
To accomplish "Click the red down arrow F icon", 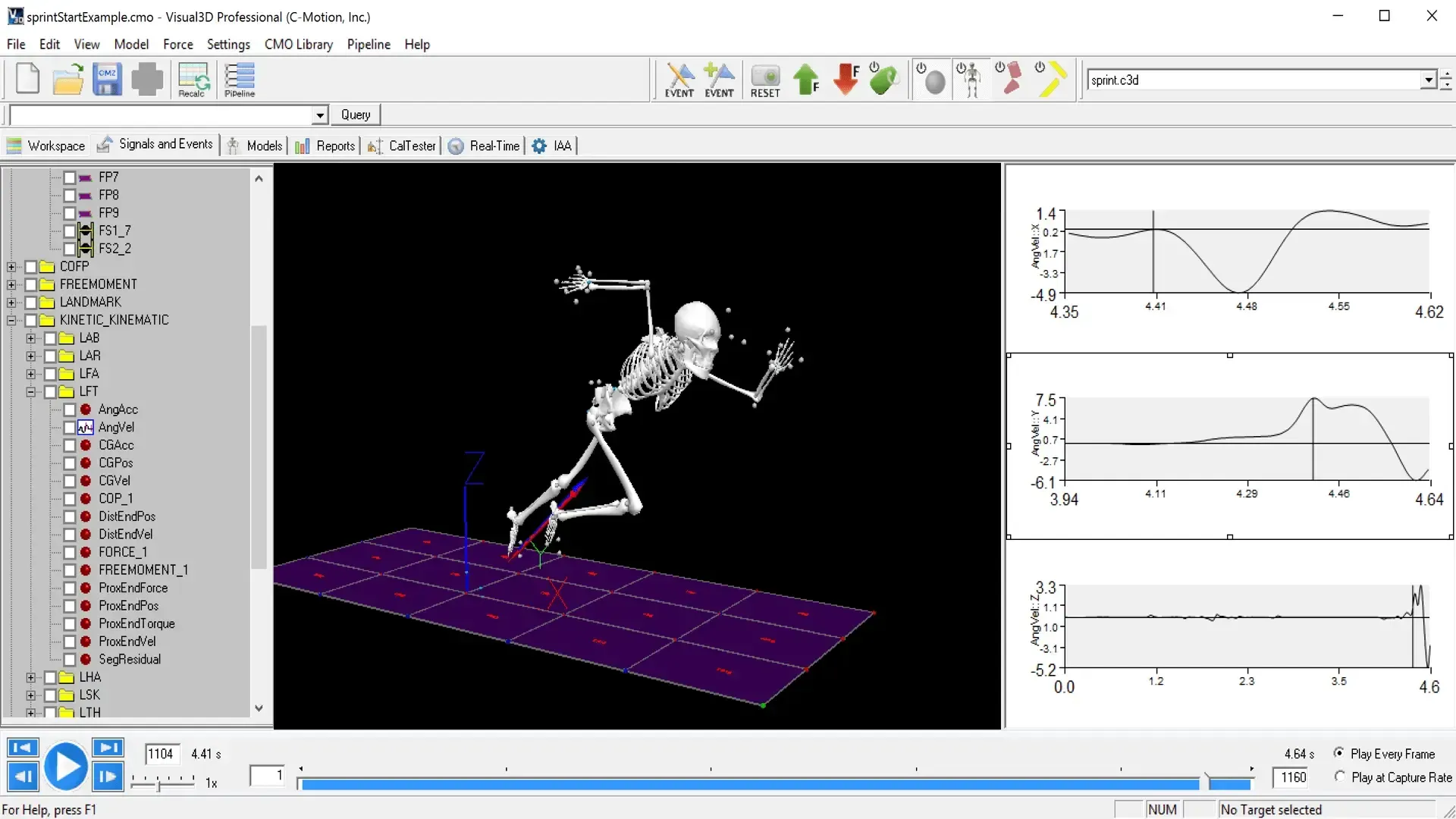I will [846, 80].
